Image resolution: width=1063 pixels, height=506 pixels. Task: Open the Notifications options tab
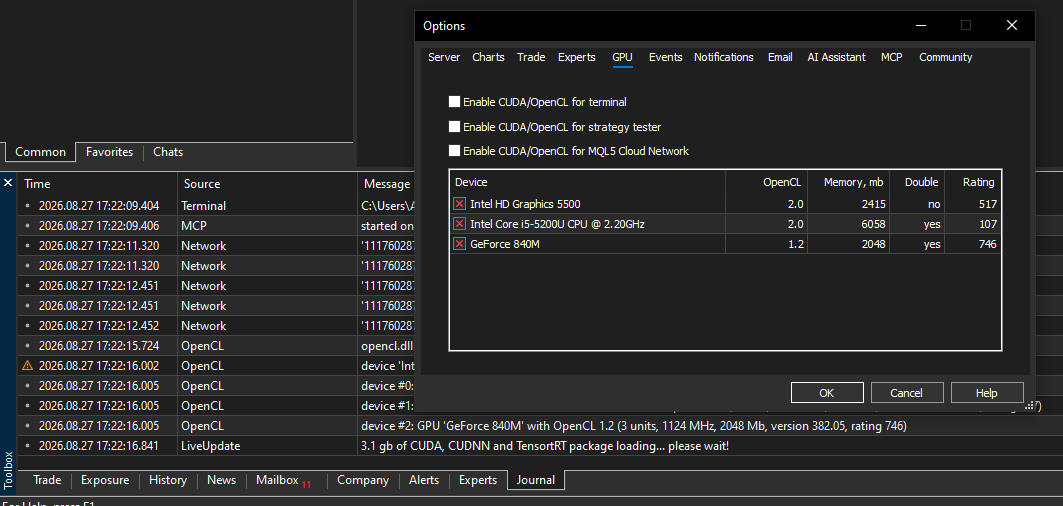[723, 57]
